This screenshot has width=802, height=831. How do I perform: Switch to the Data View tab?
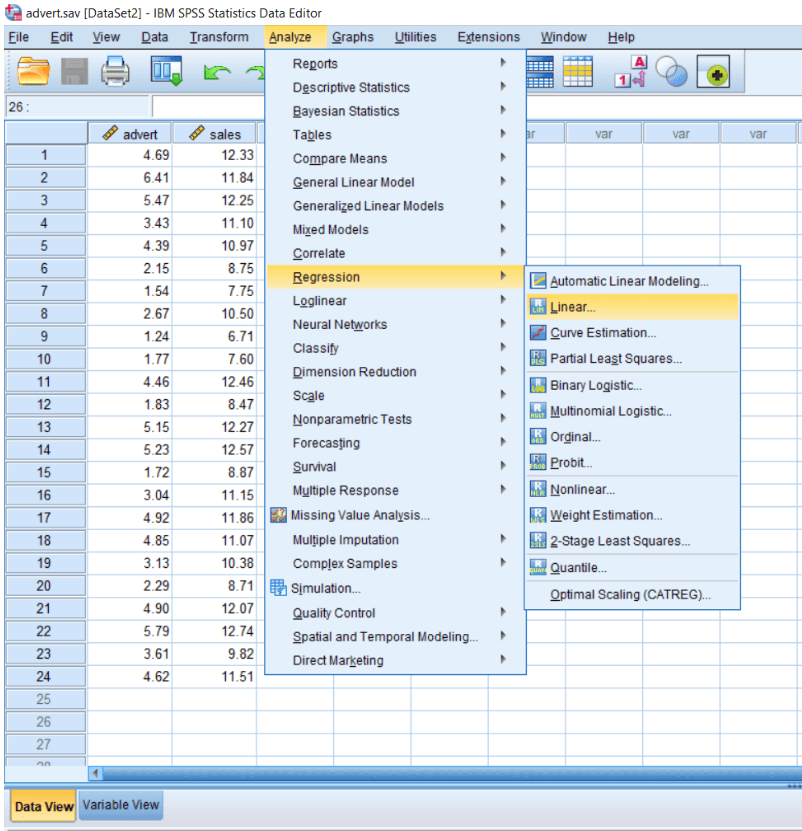43,805
